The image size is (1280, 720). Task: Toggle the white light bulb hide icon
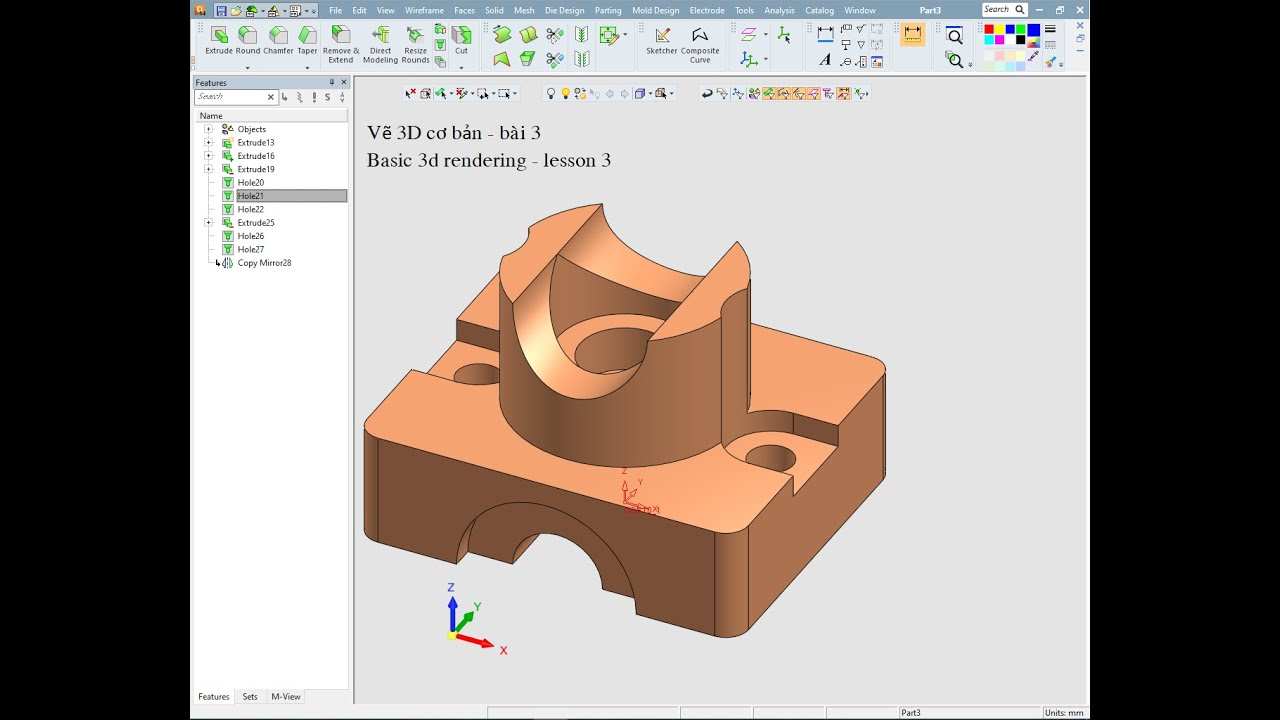coord(550,94)
